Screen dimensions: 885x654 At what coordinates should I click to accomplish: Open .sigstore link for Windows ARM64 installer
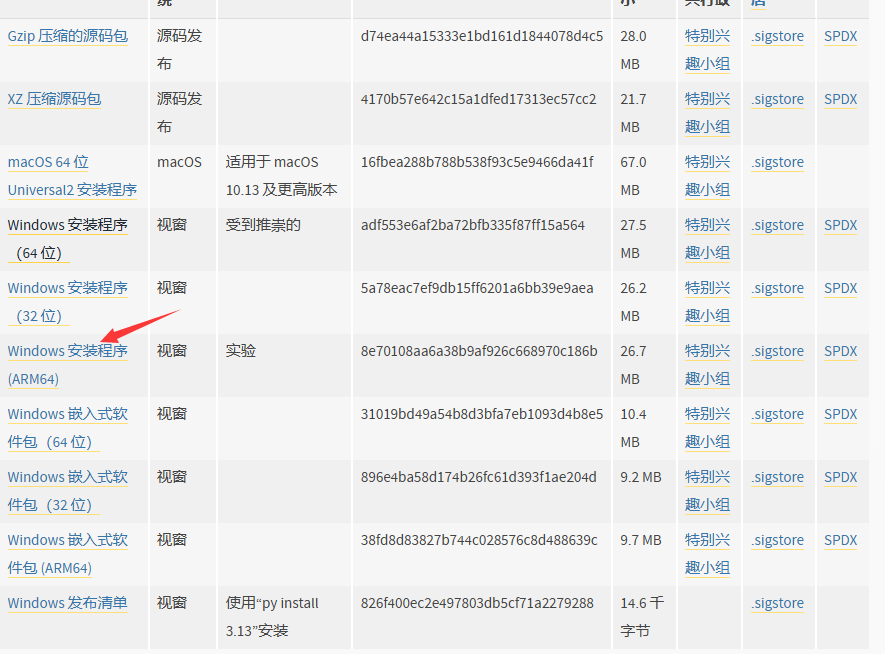click(x=777, y=352)
